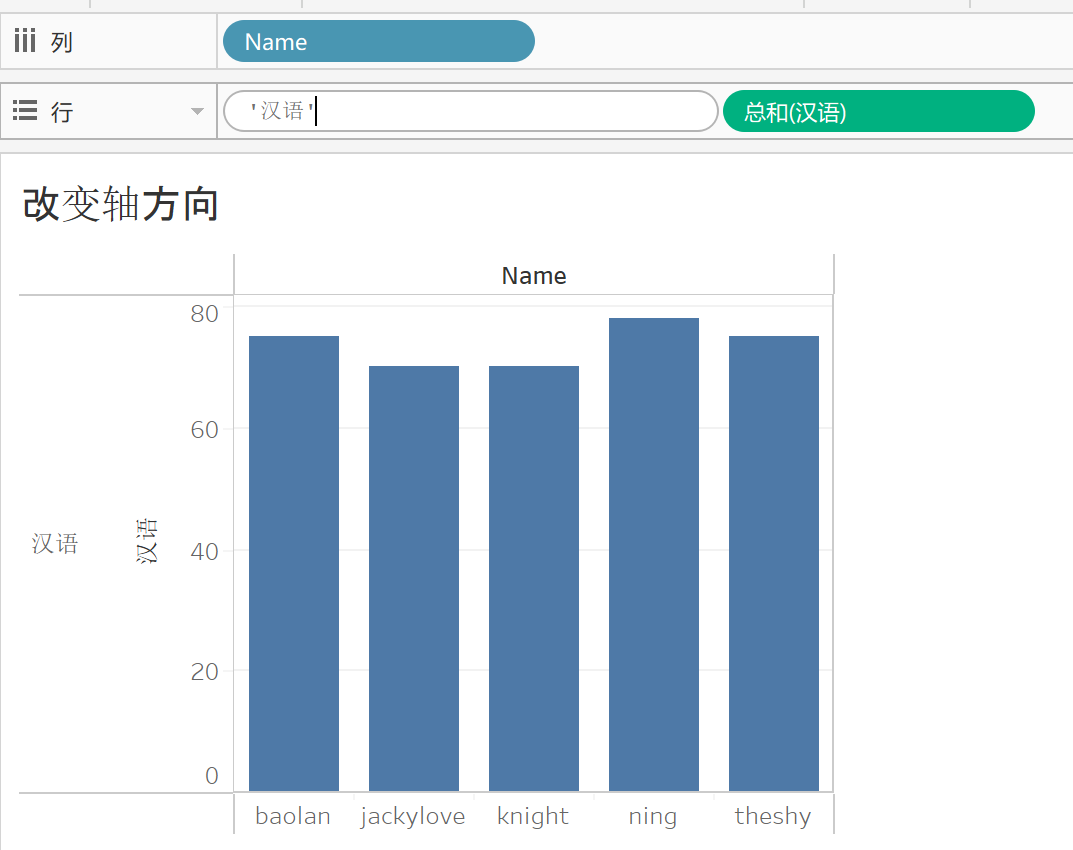Select the Name pill on Columns
Viewport: 1073px width, 850px height.
coord(378,41)
